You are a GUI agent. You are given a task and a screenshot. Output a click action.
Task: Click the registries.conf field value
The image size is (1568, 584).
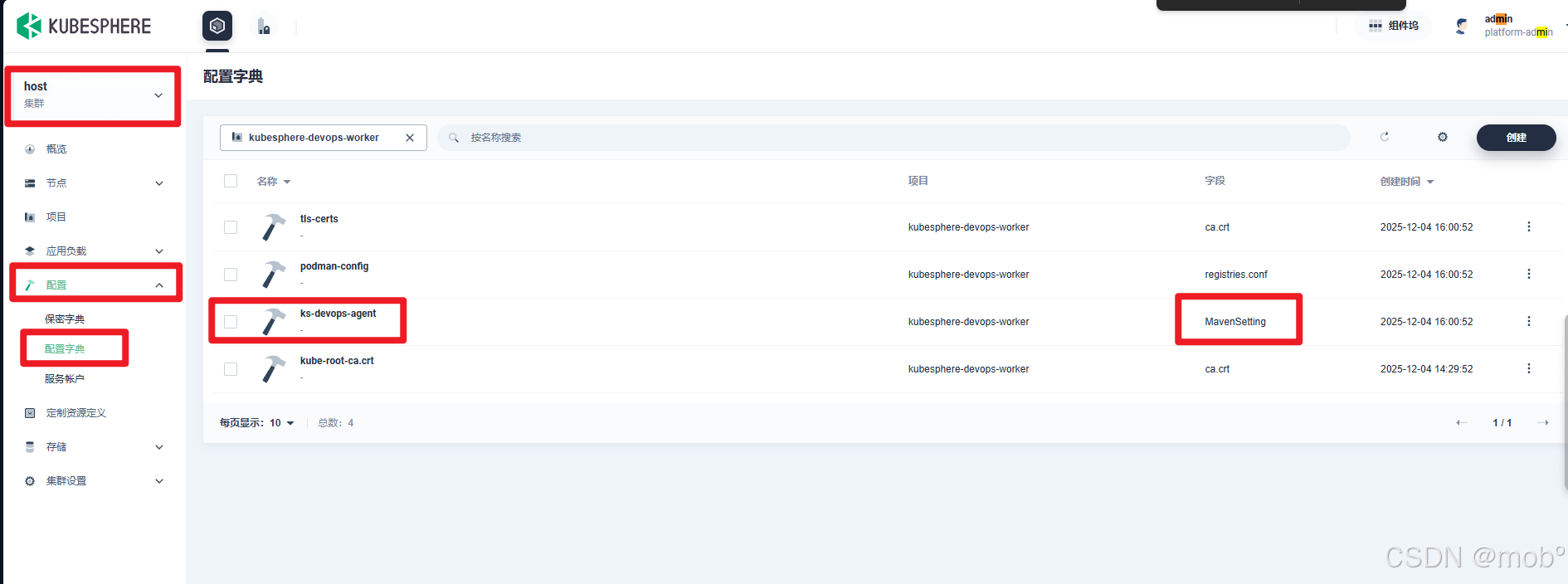coord(1236,275)
